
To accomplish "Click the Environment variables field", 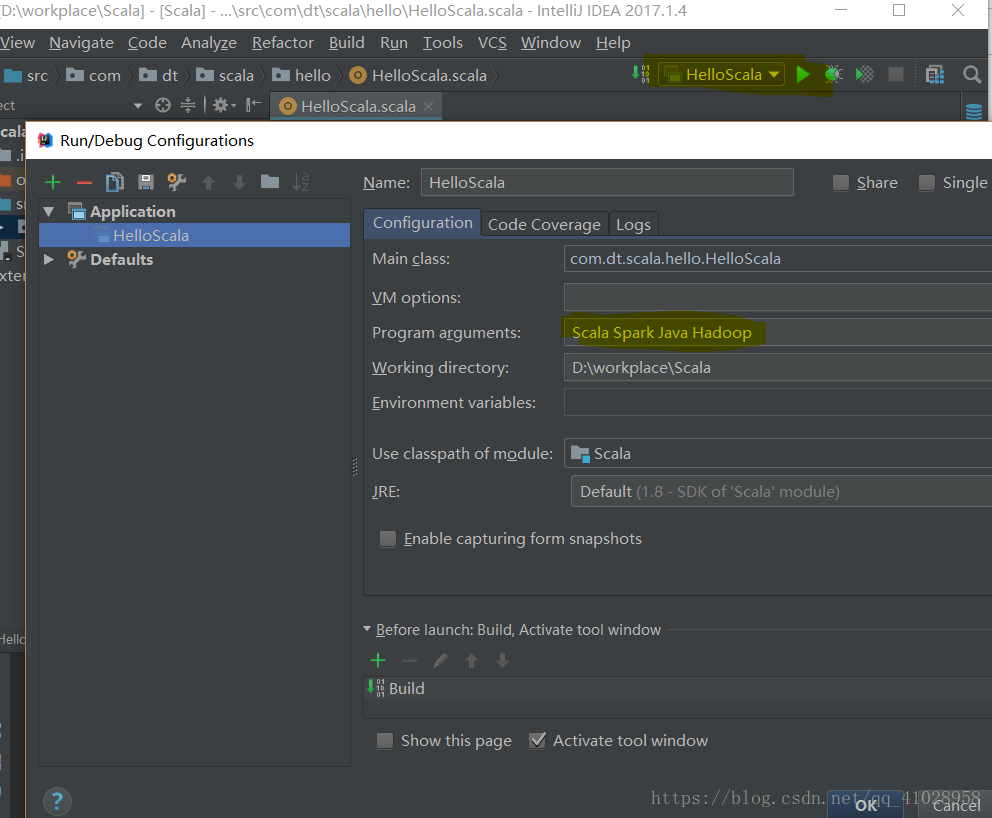I will pos(778,402).
